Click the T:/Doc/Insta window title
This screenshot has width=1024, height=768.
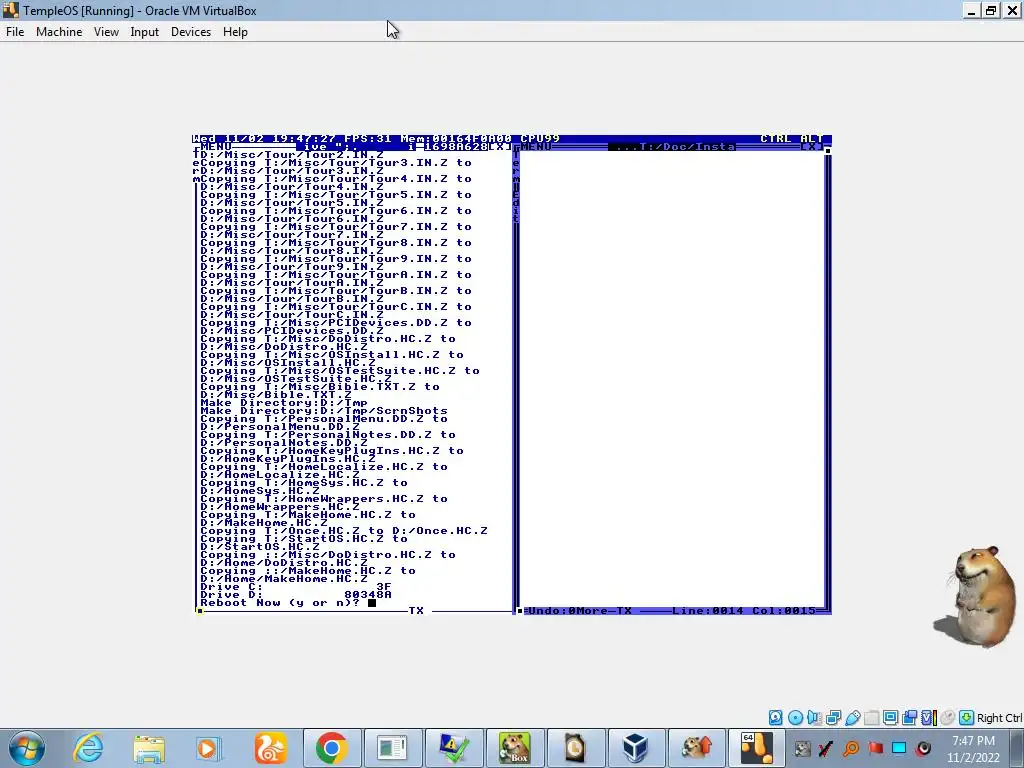[x=672, y=146]
